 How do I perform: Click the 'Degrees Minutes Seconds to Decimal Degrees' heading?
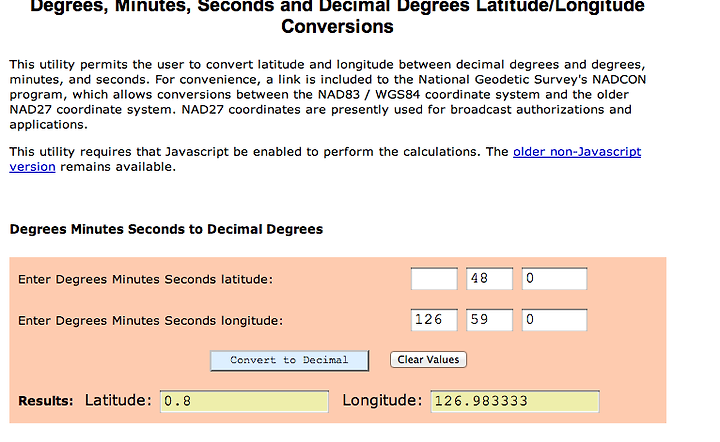tap(166, 229)
